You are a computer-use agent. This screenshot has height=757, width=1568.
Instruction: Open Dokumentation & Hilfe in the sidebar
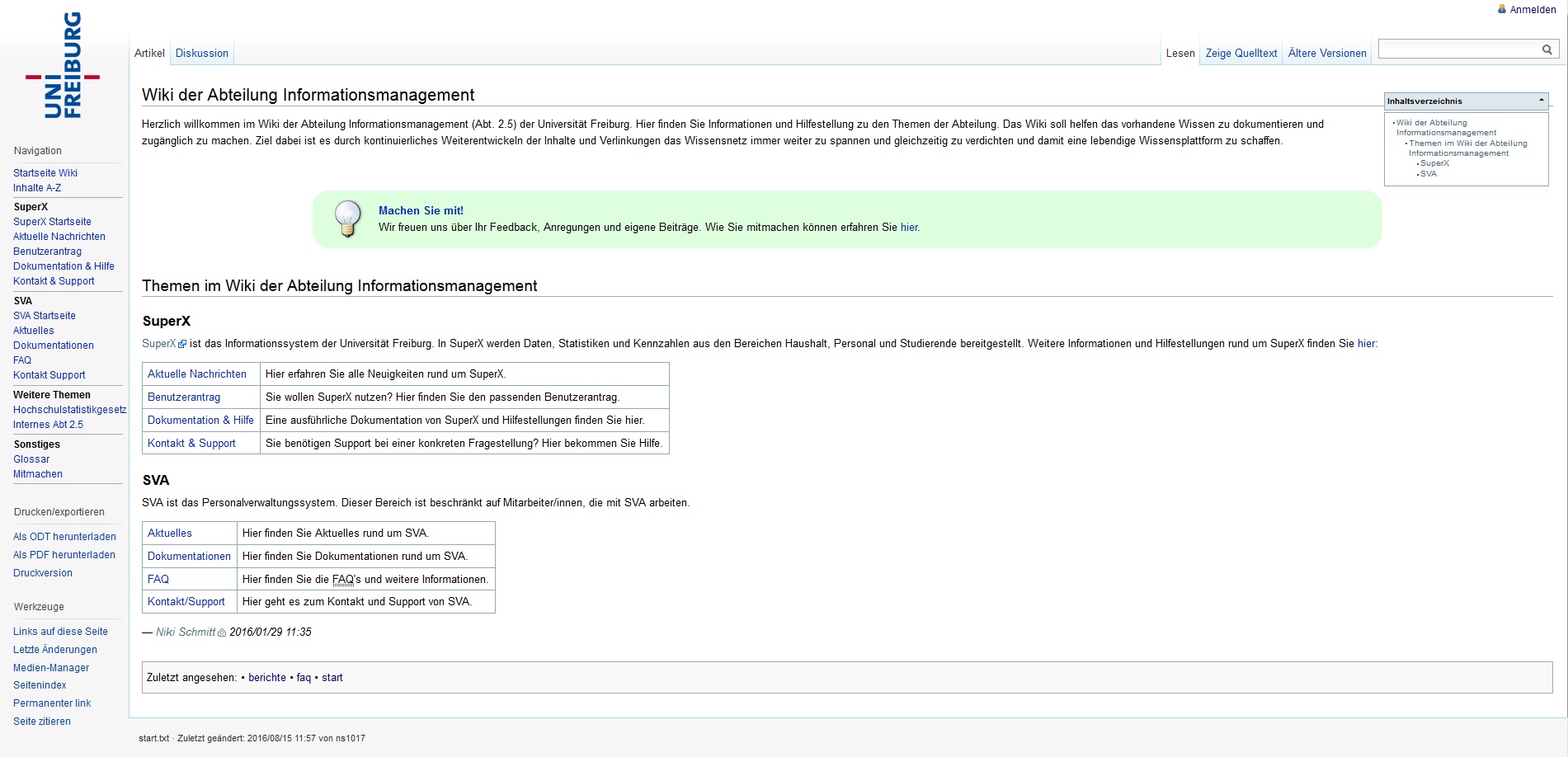point(64,266)
